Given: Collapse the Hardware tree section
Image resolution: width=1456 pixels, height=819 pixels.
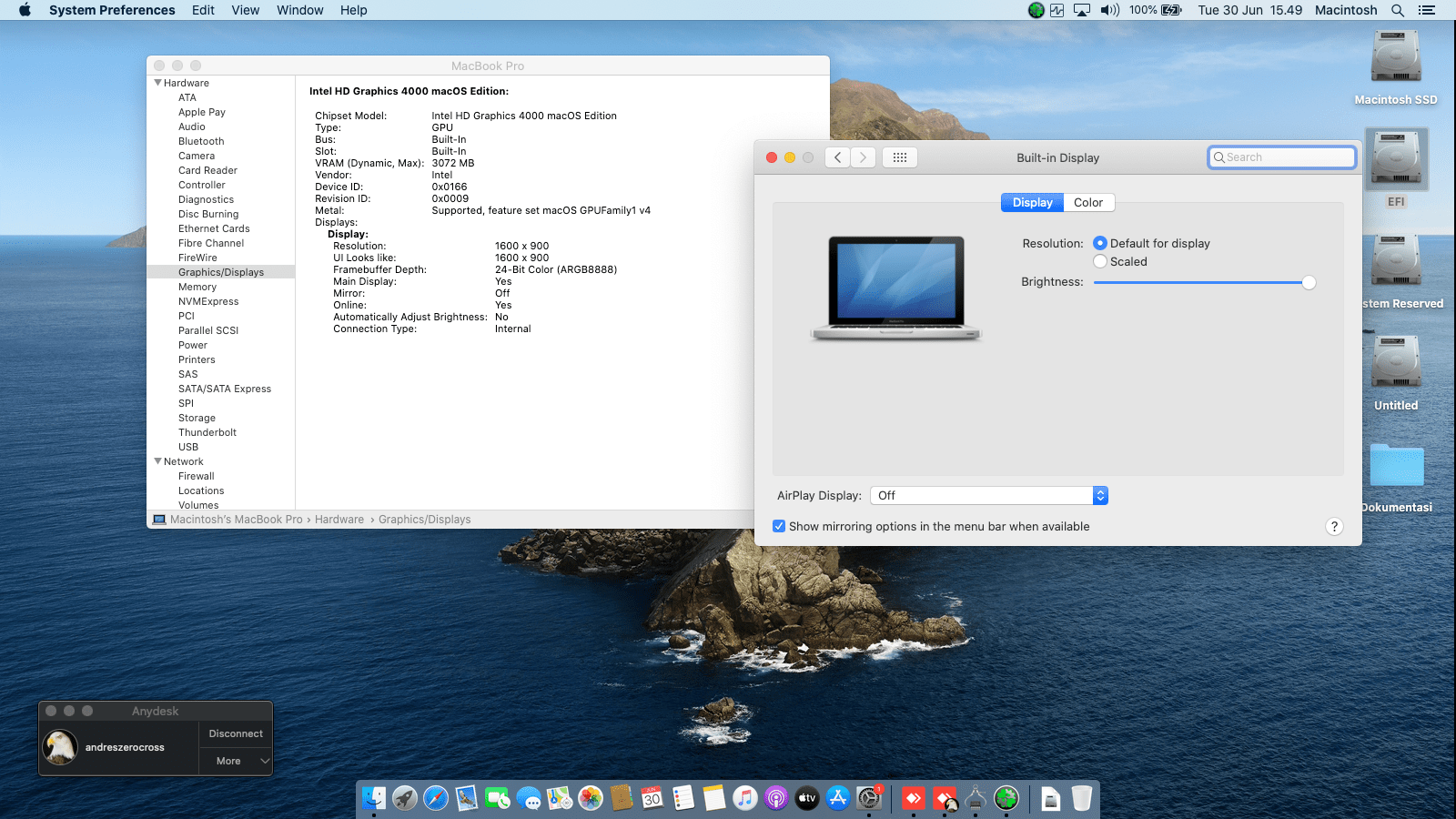Looking at the screenshot, I should 157,83.
